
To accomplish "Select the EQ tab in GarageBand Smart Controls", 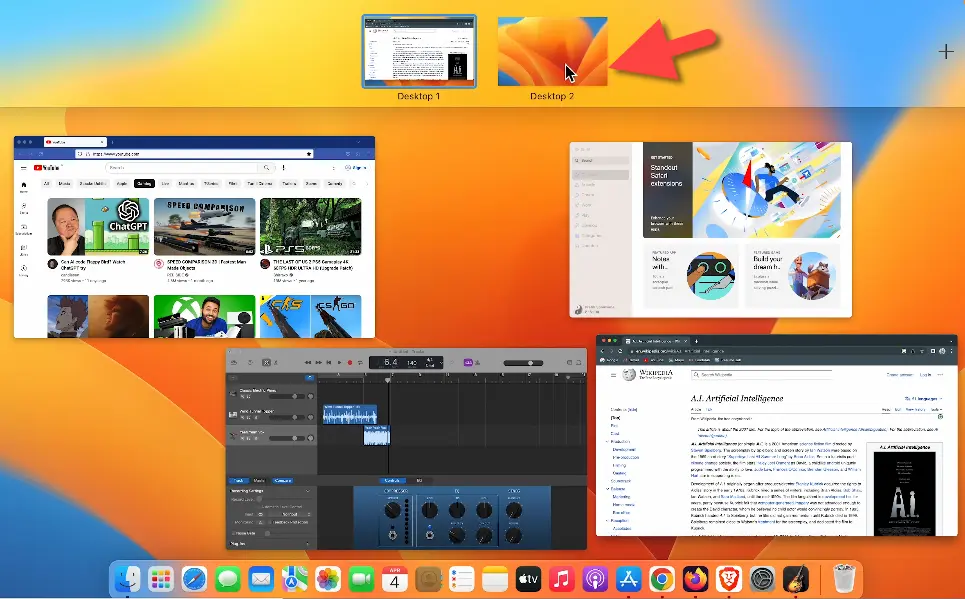I will (419, 481).
